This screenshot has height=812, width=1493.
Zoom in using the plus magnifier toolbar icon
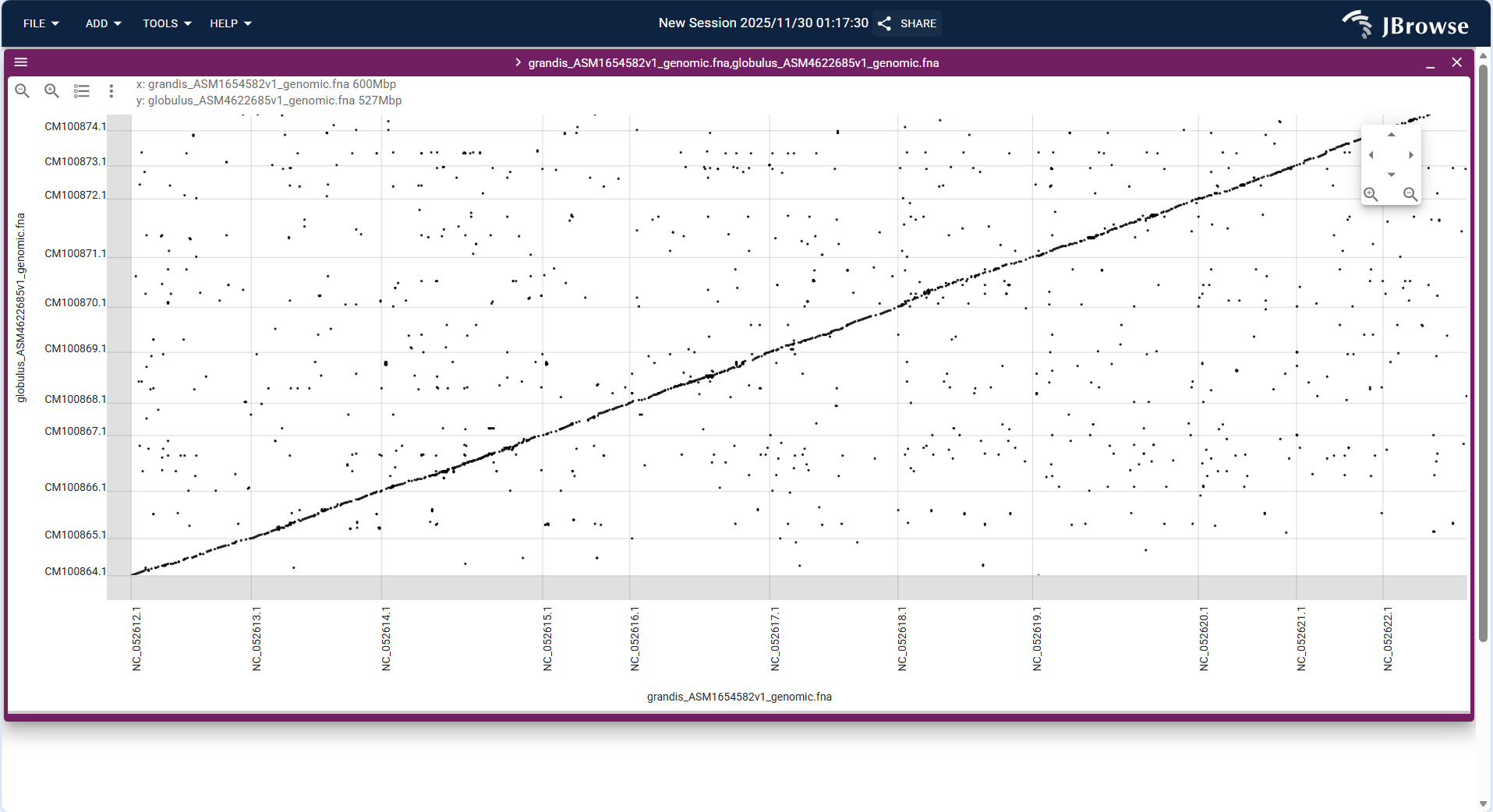point(50,90)
